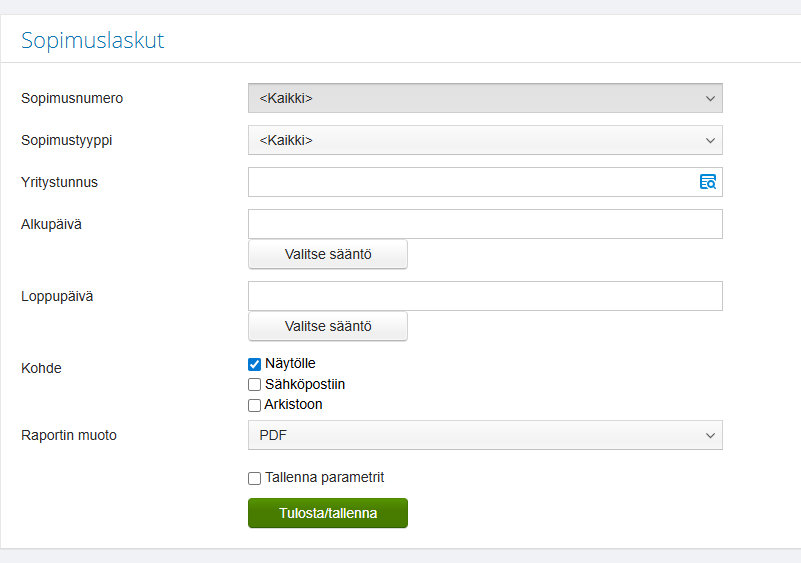Open the Sopimustyyppi dropdown list
The width and height of the screenshot is (801, 563).
[x=485, y=140]
